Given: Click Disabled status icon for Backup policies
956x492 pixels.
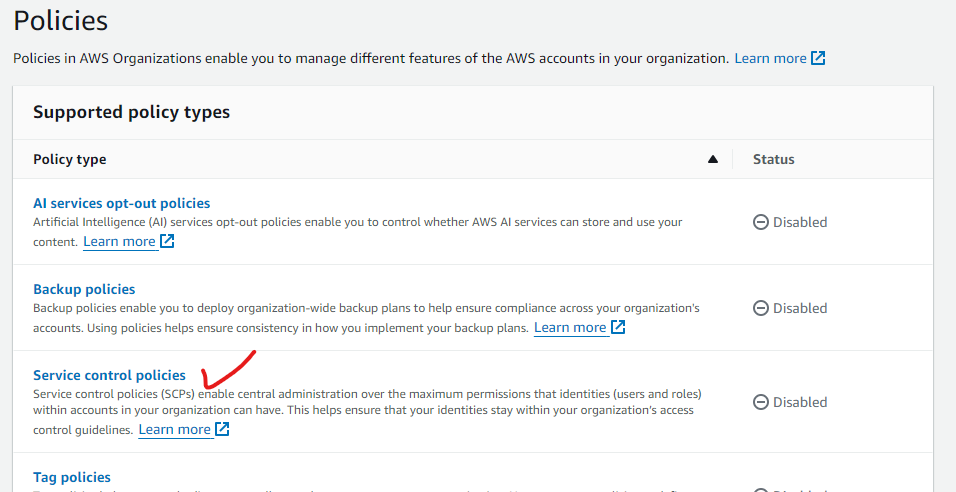Looking at the screenshot, I should pos(760,308).
